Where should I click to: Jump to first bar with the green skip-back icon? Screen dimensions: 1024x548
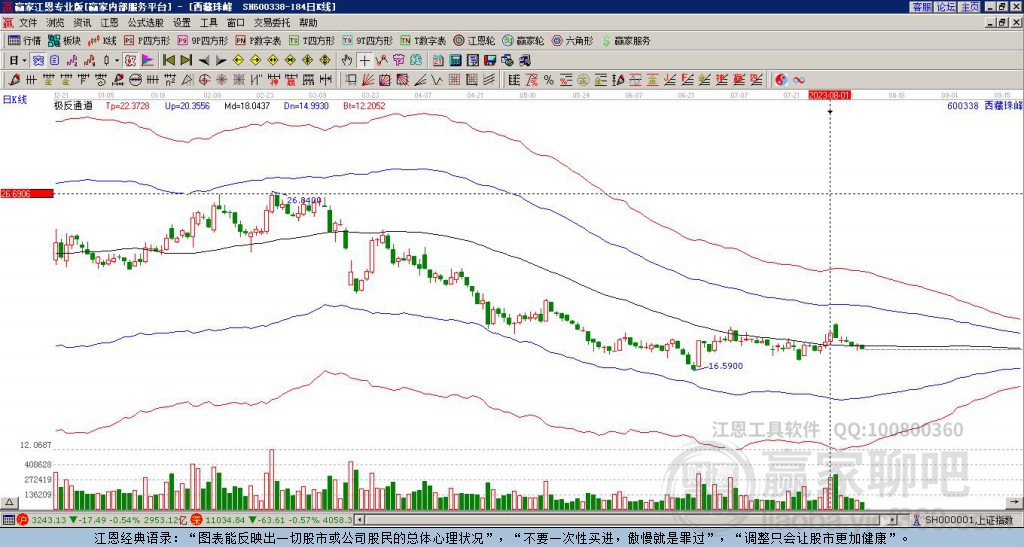click(x=168, y=61)
